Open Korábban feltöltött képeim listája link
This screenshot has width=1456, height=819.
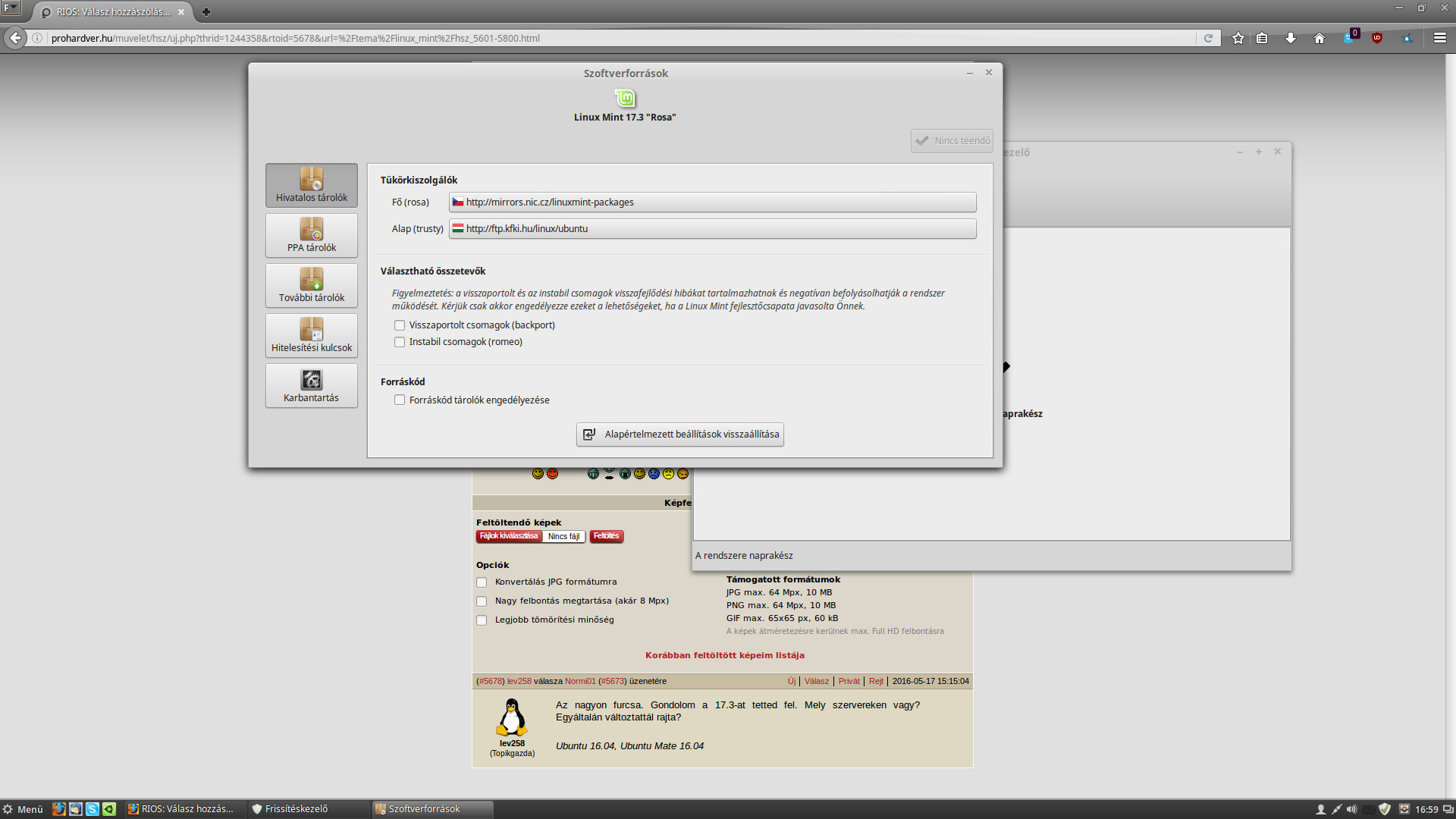pos(725,655)
